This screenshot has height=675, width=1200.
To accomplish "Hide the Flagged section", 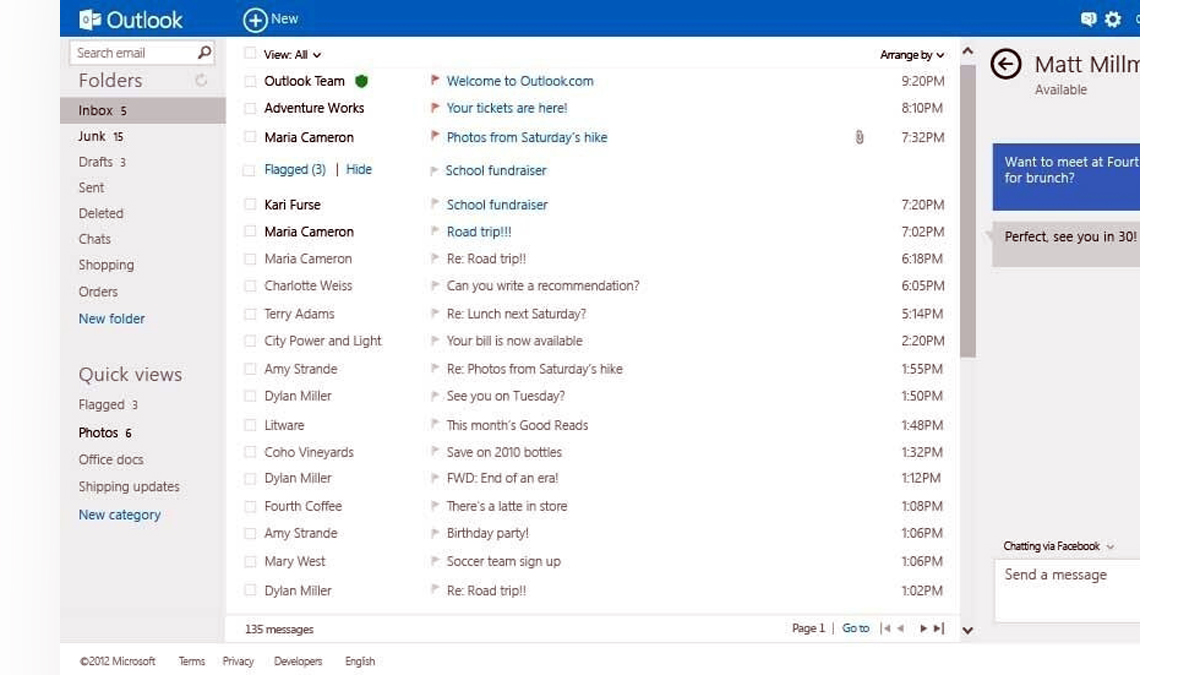I will (x=359, y=170).
